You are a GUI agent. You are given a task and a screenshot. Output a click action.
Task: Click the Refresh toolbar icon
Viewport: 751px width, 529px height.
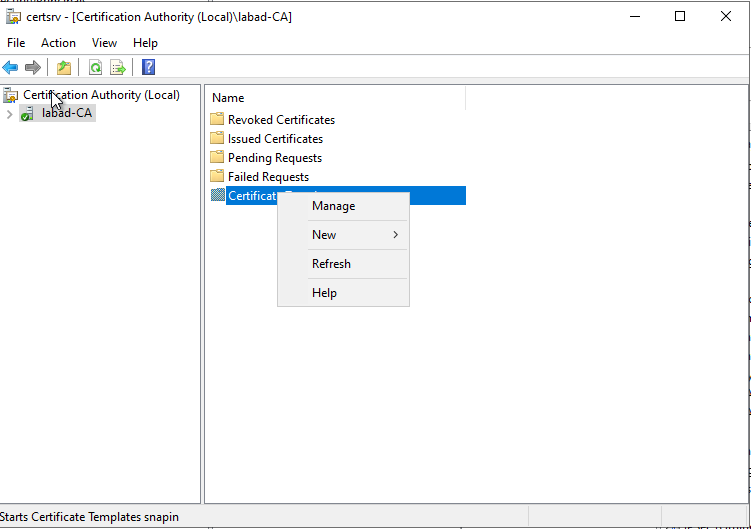(x=95, y=68)
